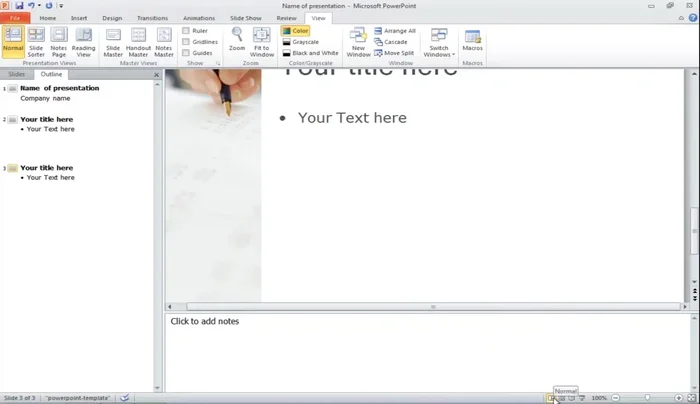The width and height of the screenshot is (700, 404).
Task: Check the Guides checkbox
Action: (x=186, y=53)
